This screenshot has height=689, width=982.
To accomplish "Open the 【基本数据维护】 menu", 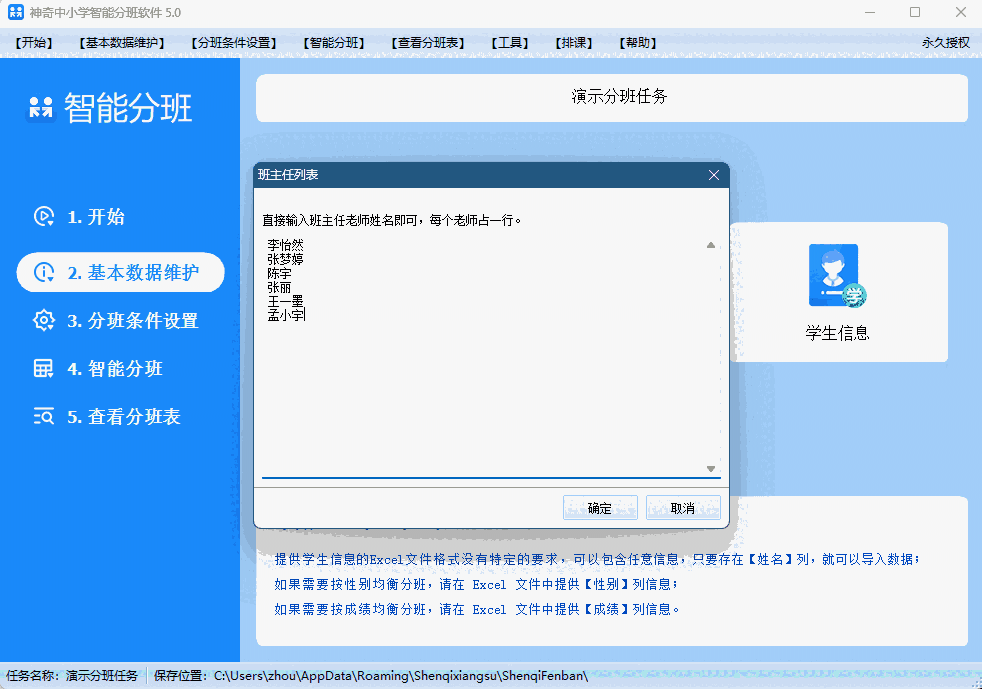I will [121, 42].
